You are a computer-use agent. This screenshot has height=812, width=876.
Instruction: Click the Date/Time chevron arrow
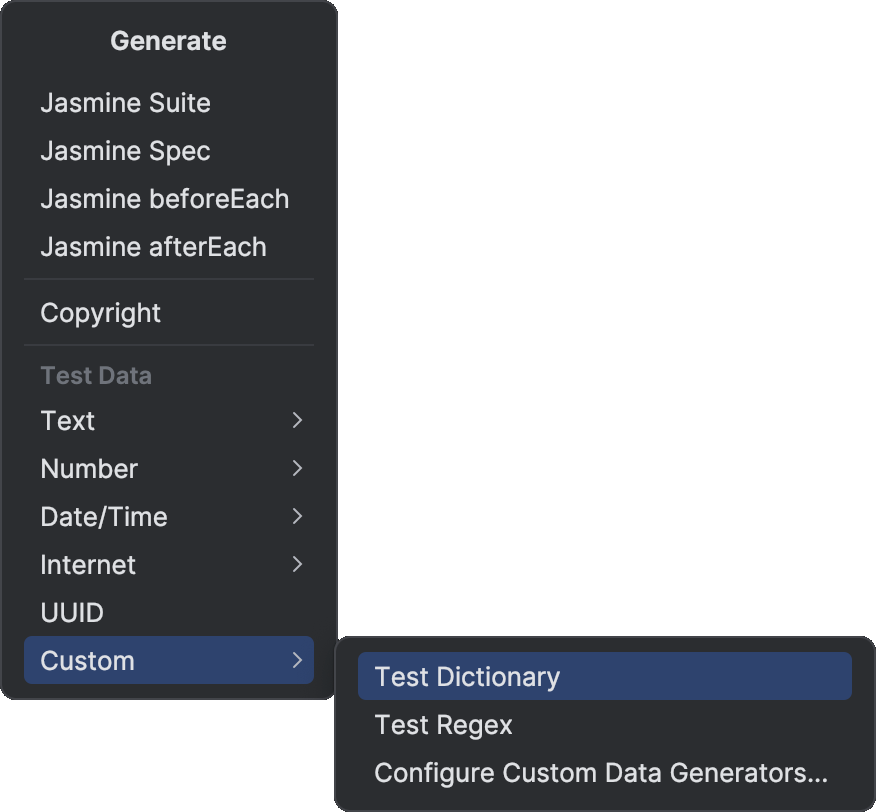297,517
